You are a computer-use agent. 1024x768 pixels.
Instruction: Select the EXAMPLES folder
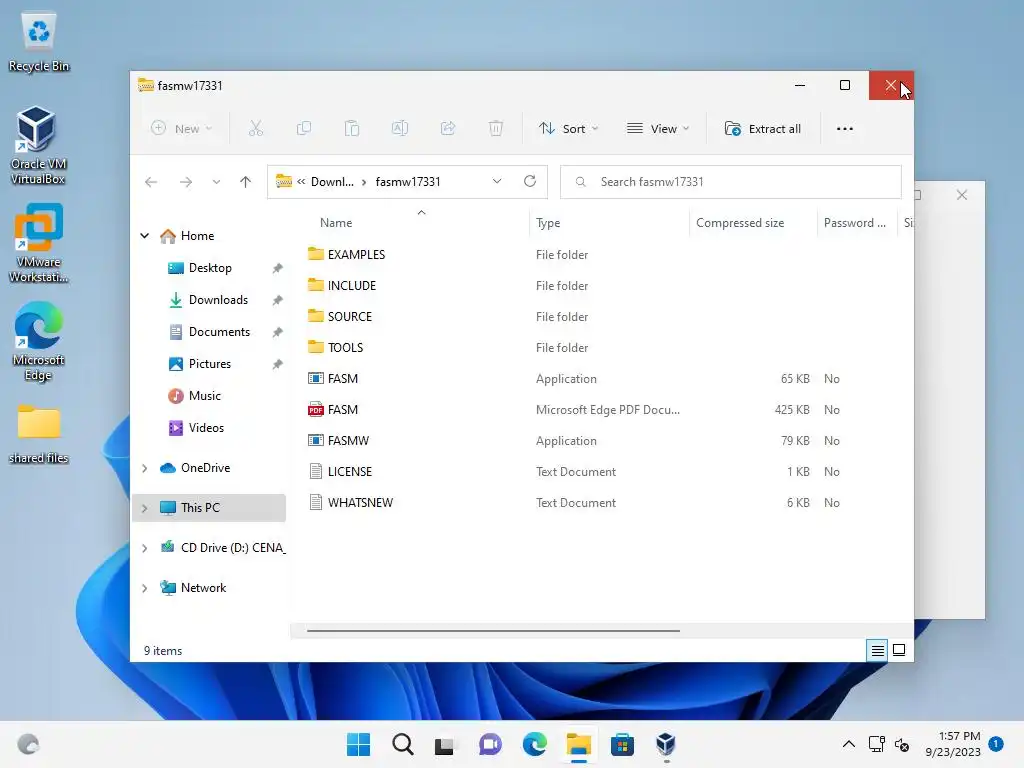tap(356, 255)
